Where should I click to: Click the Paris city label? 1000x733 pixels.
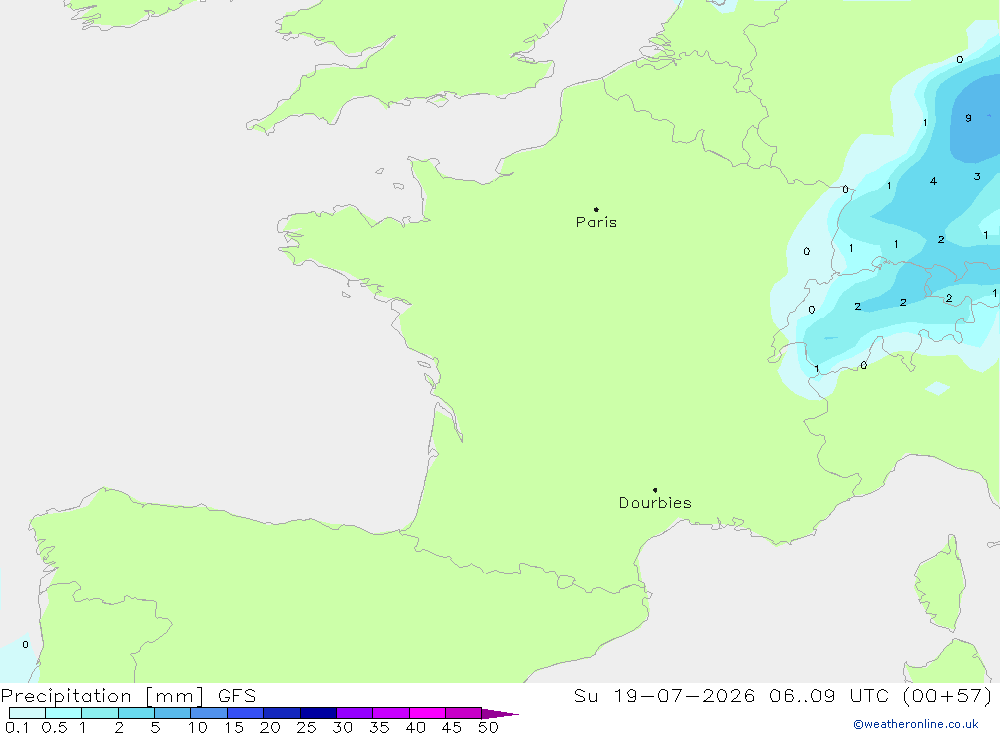pyautogui.click(x=596, y=222)
